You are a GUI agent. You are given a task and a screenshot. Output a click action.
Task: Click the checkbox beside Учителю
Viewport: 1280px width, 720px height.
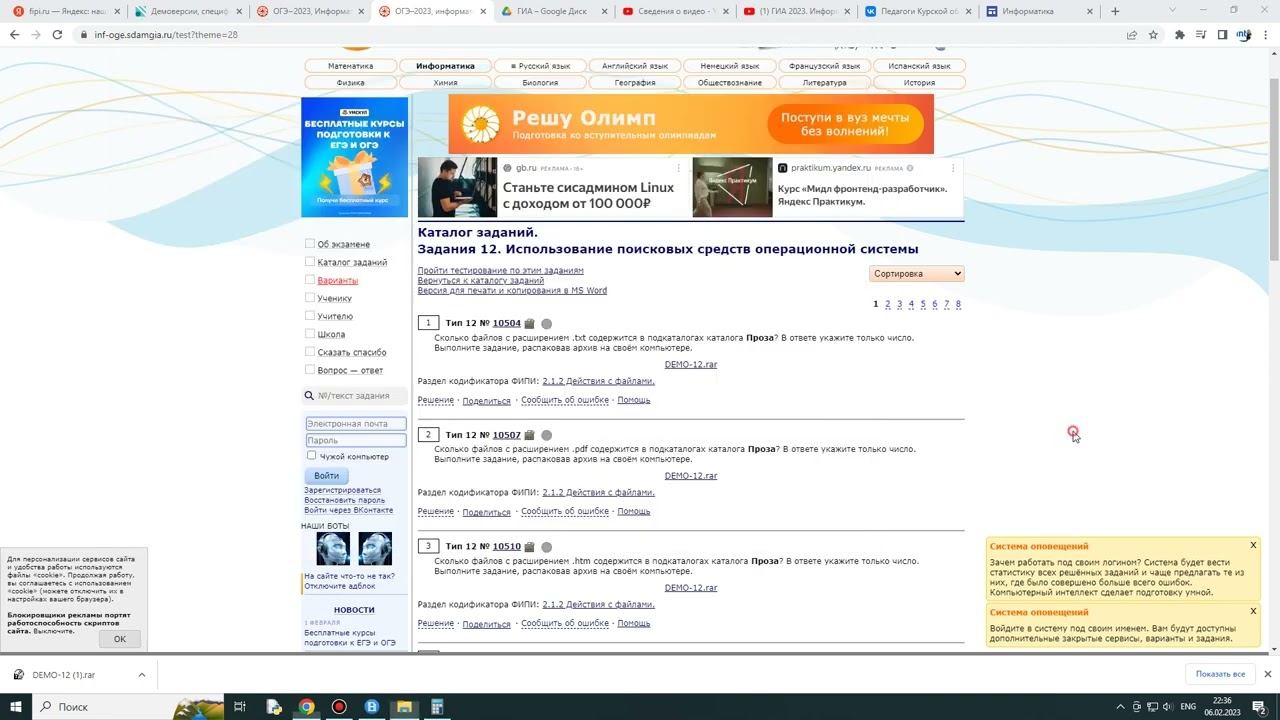(310, 315)
